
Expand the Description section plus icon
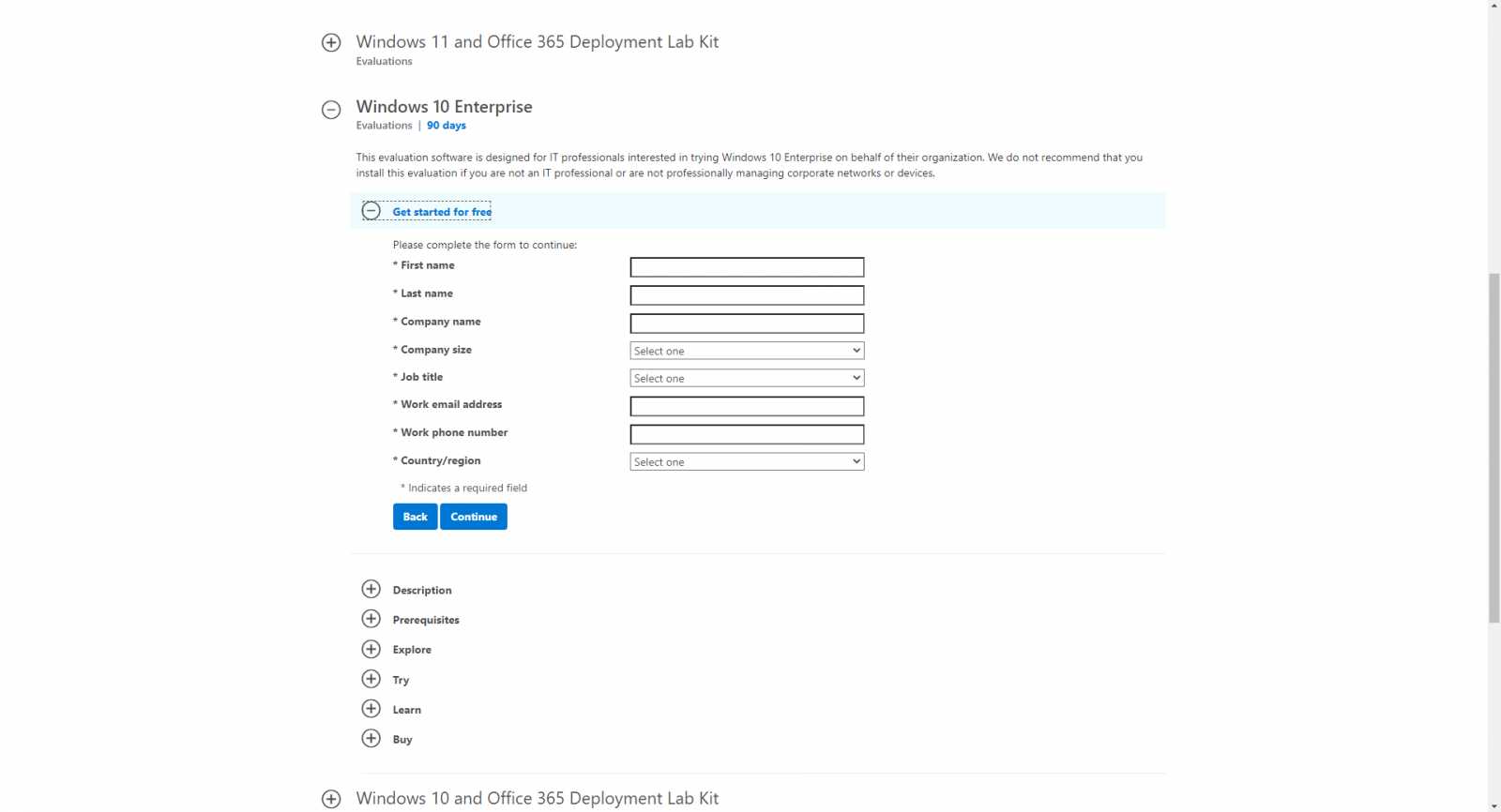click(x=371, y=589)
